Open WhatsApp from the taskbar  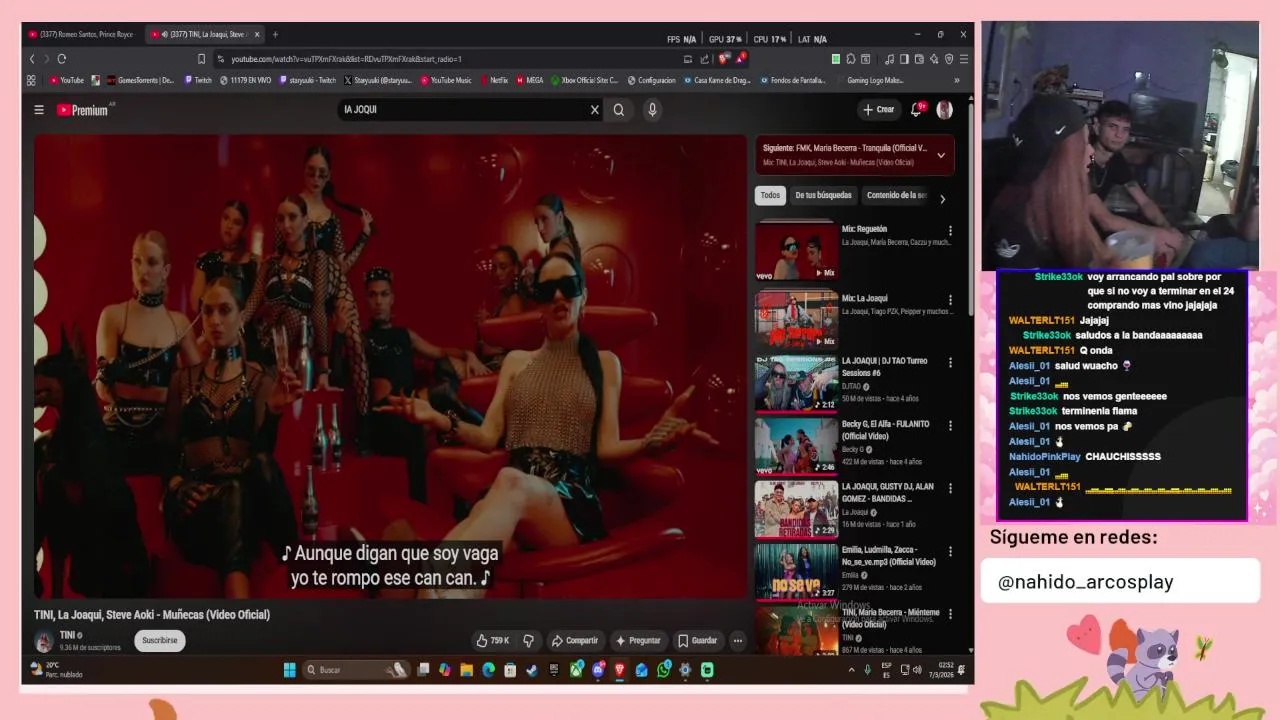(x=664, y=670)
